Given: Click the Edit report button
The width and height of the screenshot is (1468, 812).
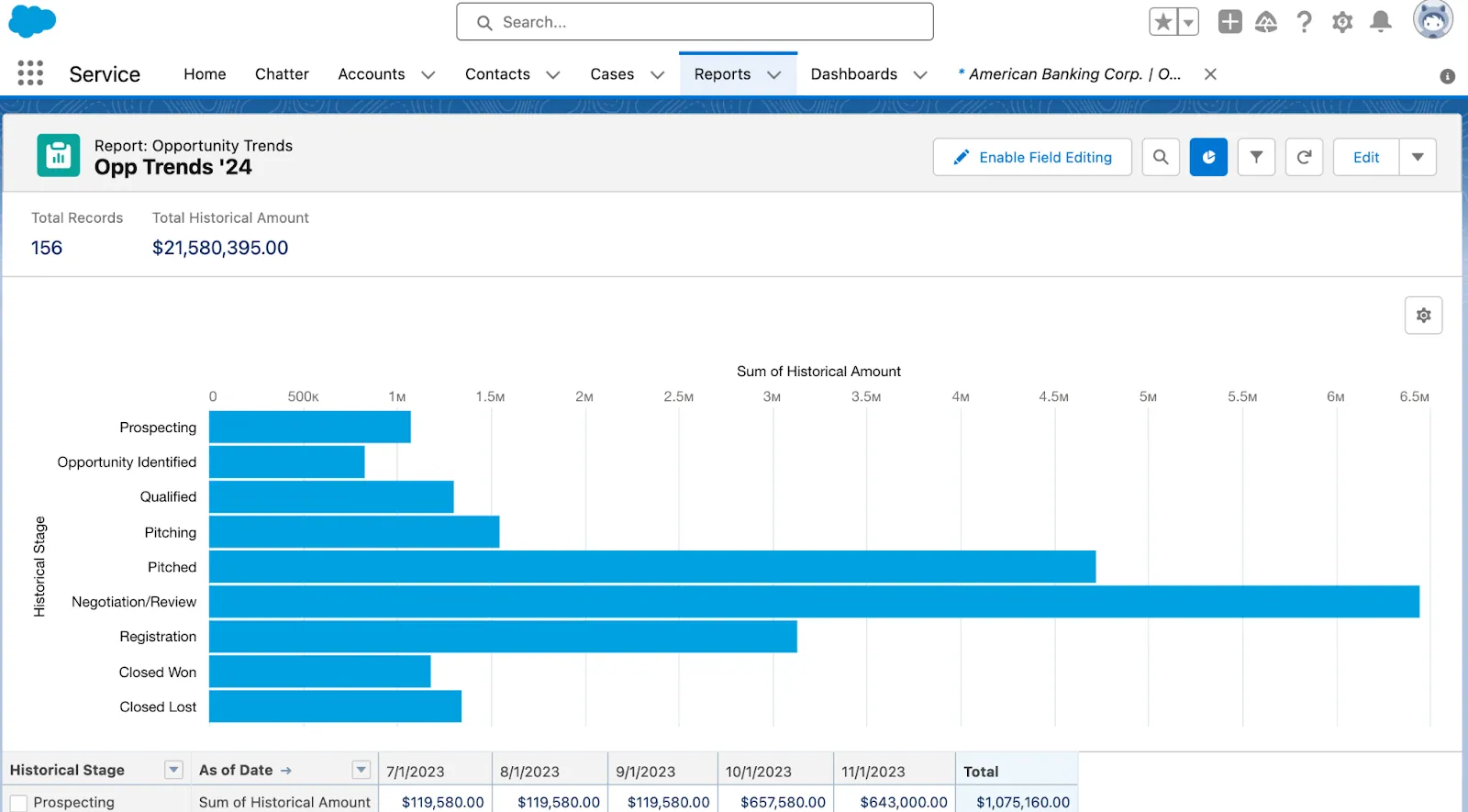Looking at the screenshot, I should click(1366, 157).
